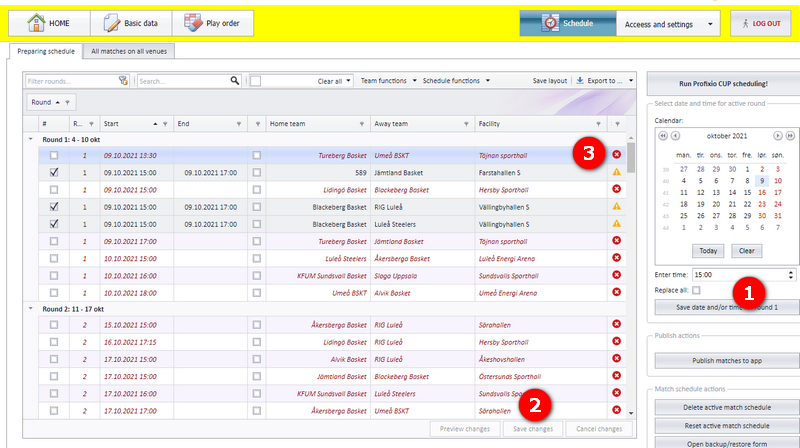Screen dimensions: 800x448
Task: Click the Today button under calendar
Action: pos(708,251)
